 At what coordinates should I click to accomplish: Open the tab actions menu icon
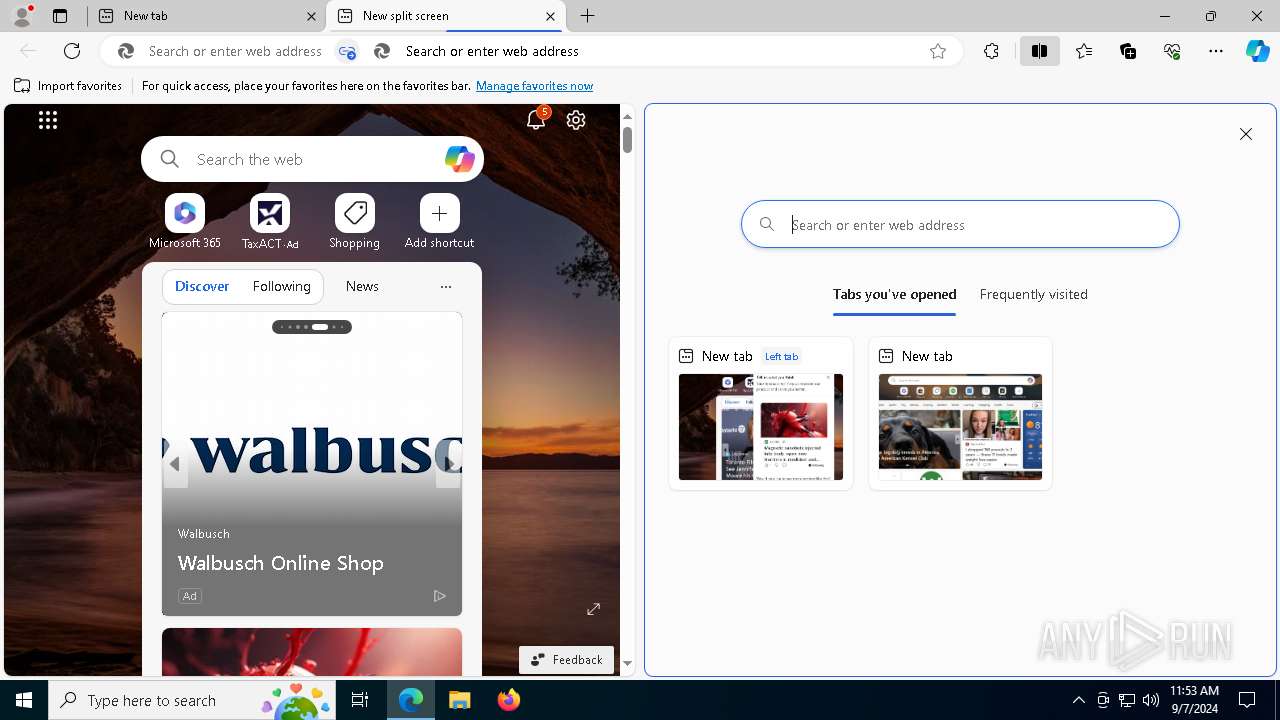(x=60, y=16)
